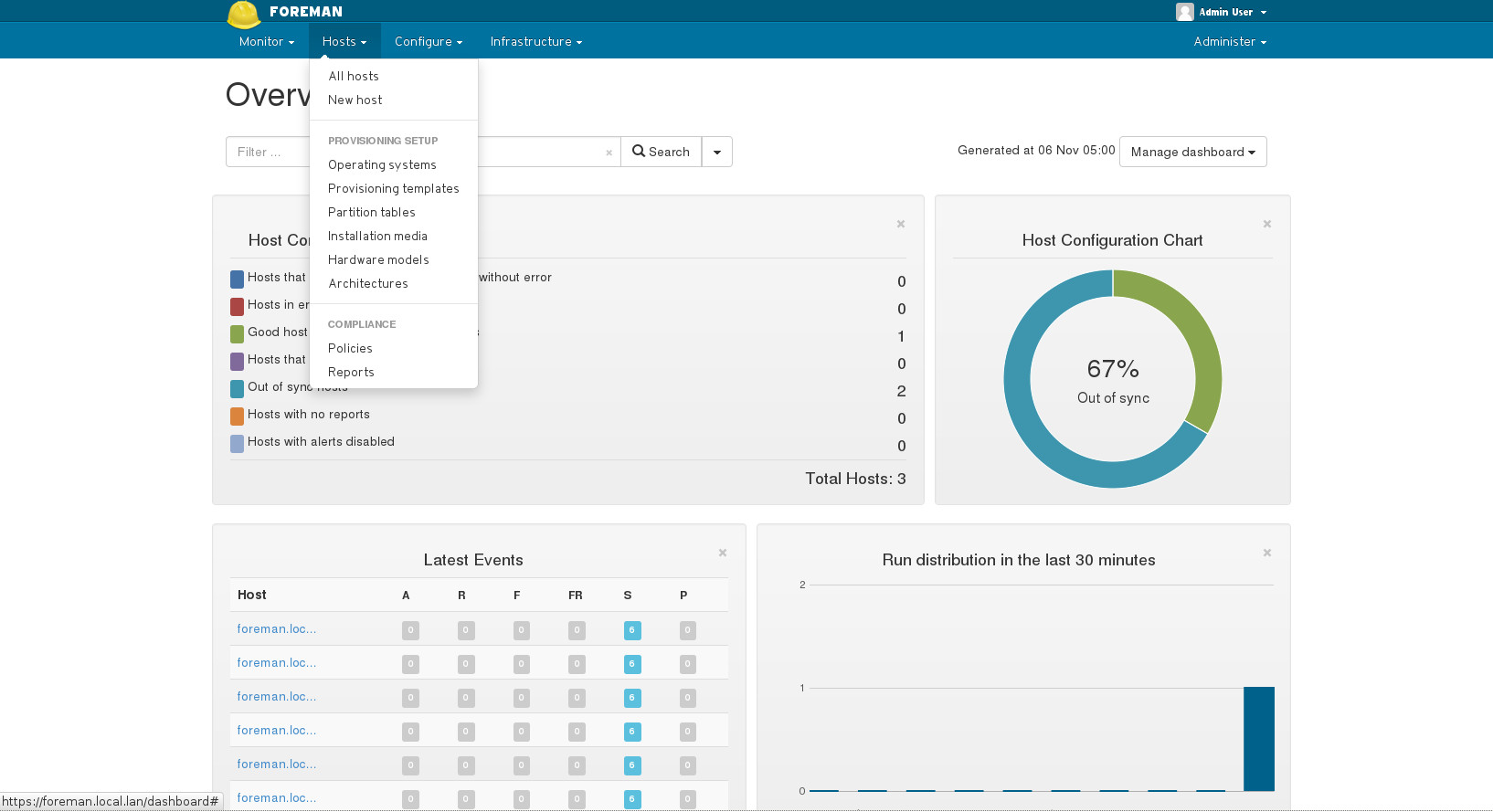Close the Host Configuration Chart widget
The image size is (1493, 812).
tap(1267, 224)
